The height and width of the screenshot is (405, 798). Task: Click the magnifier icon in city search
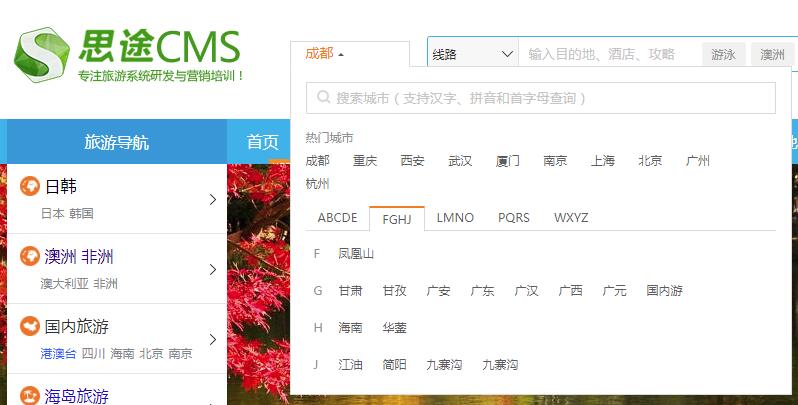[x=324, y=98]
